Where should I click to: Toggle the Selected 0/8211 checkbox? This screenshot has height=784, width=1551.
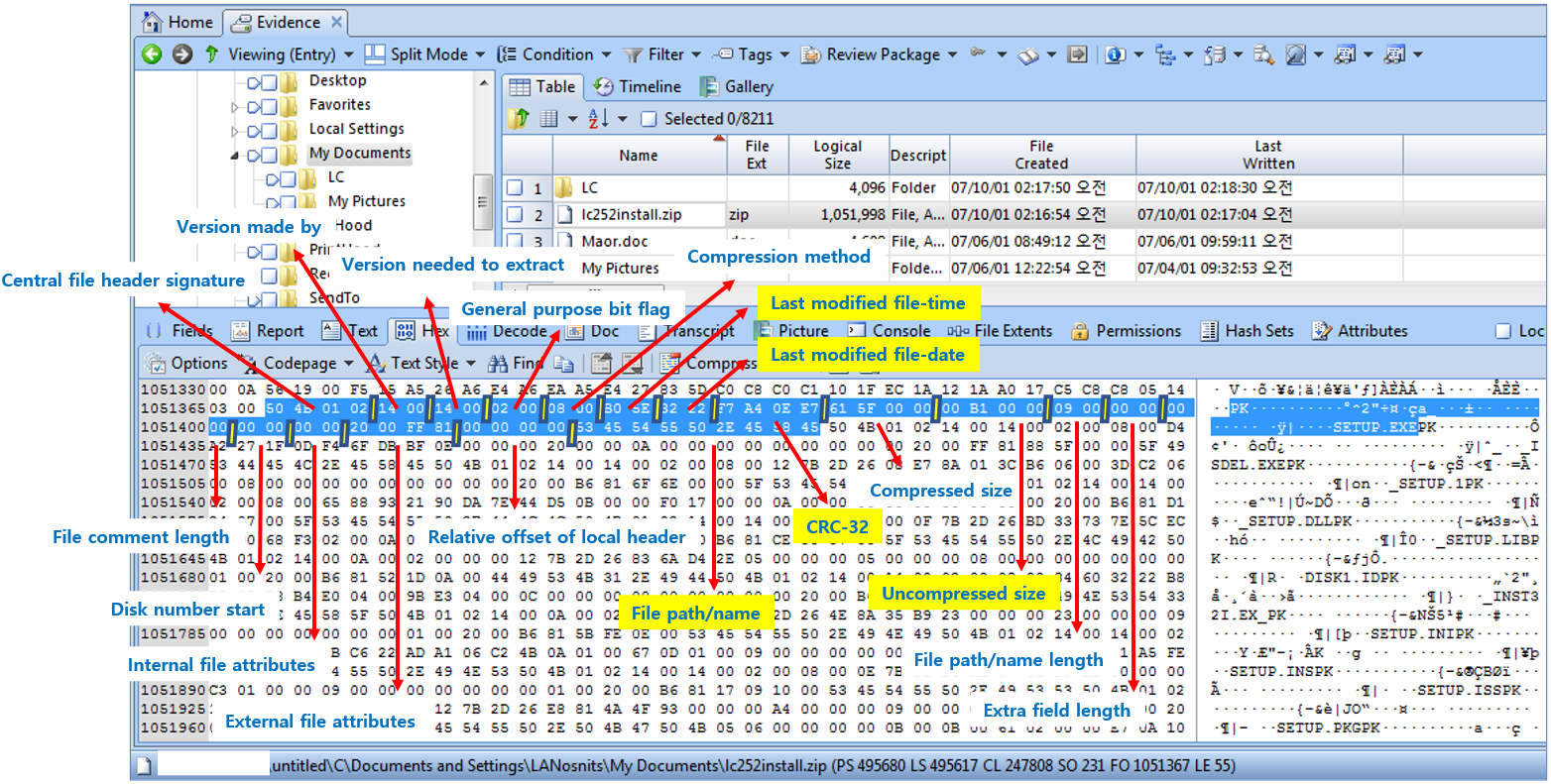649,119
